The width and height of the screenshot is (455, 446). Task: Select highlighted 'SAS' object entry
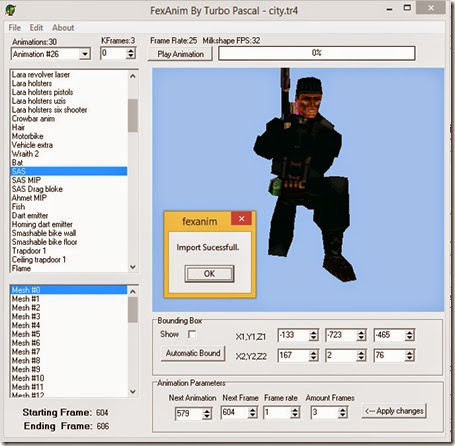pos(69,171)
